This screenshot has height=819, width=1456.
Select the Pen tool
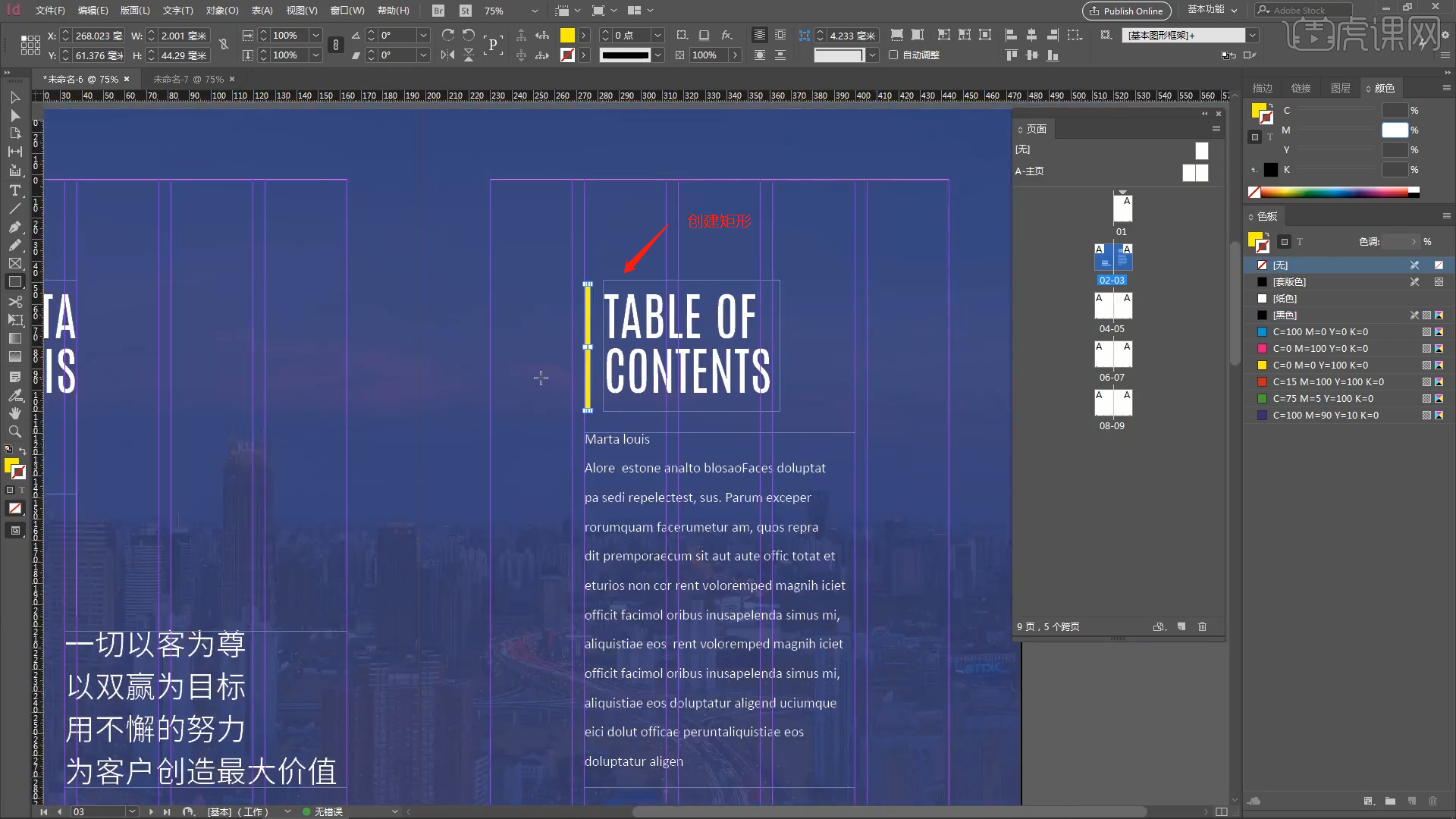click(14, 227)
